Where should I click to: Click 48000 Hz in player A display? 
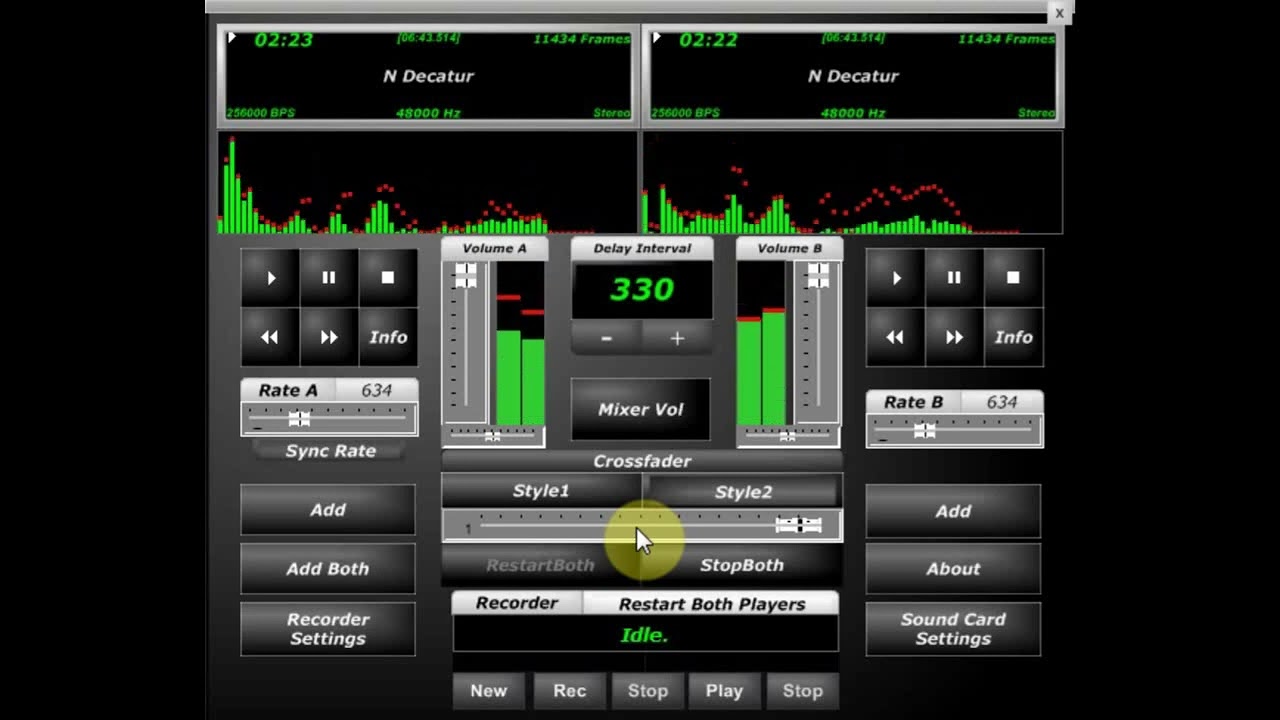tap(428, 113)
